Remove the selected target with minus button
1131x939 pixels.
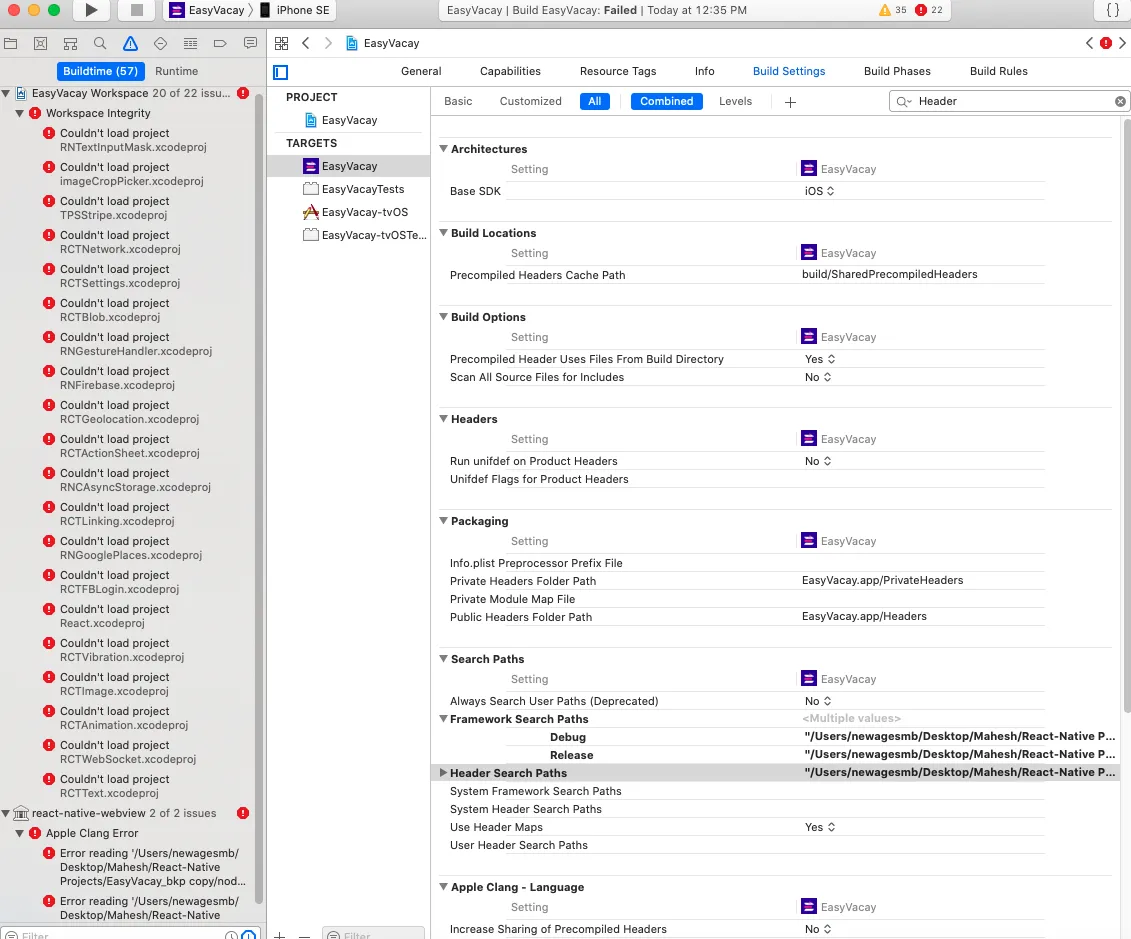click(304, 935)
